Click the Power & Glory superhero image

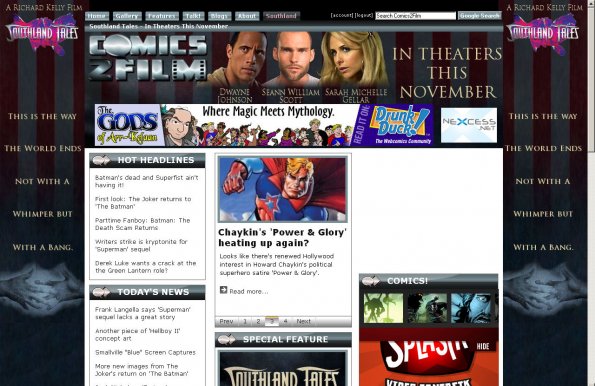coord(283,189)
